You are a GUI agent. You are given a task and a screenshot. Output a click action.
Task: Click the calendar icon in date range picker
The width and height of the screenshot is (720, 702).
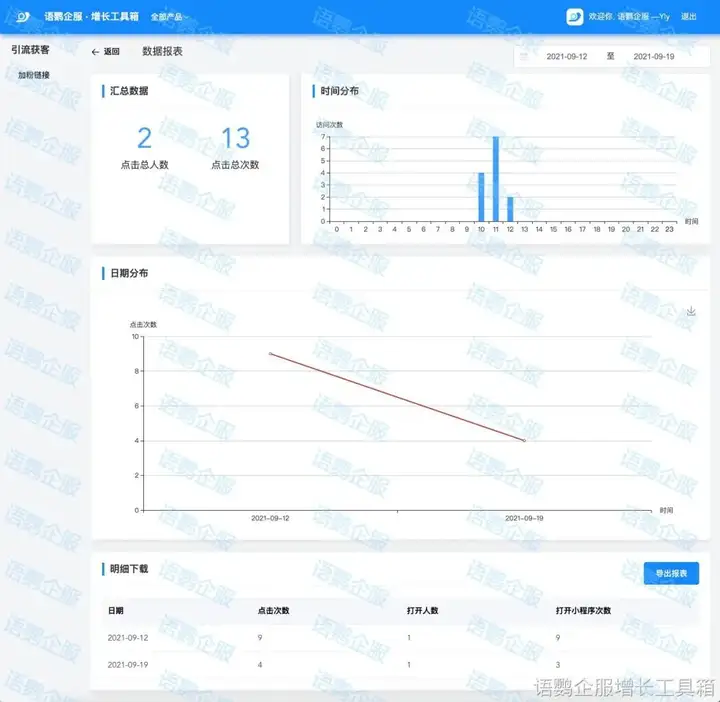coord(524,57)
